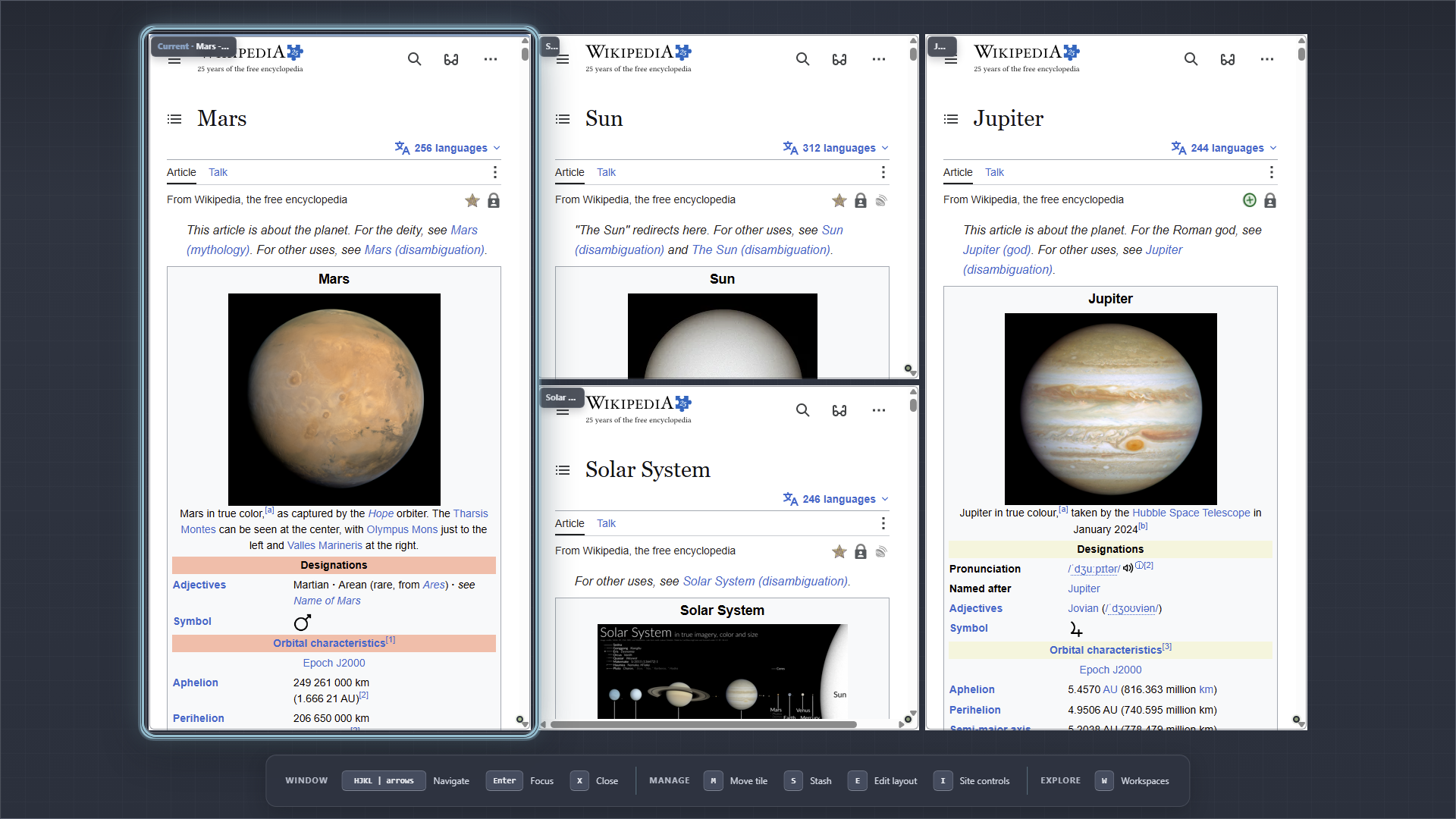
Task: Click featured article star in Solar System tile
Action: [x=839, y=551]
